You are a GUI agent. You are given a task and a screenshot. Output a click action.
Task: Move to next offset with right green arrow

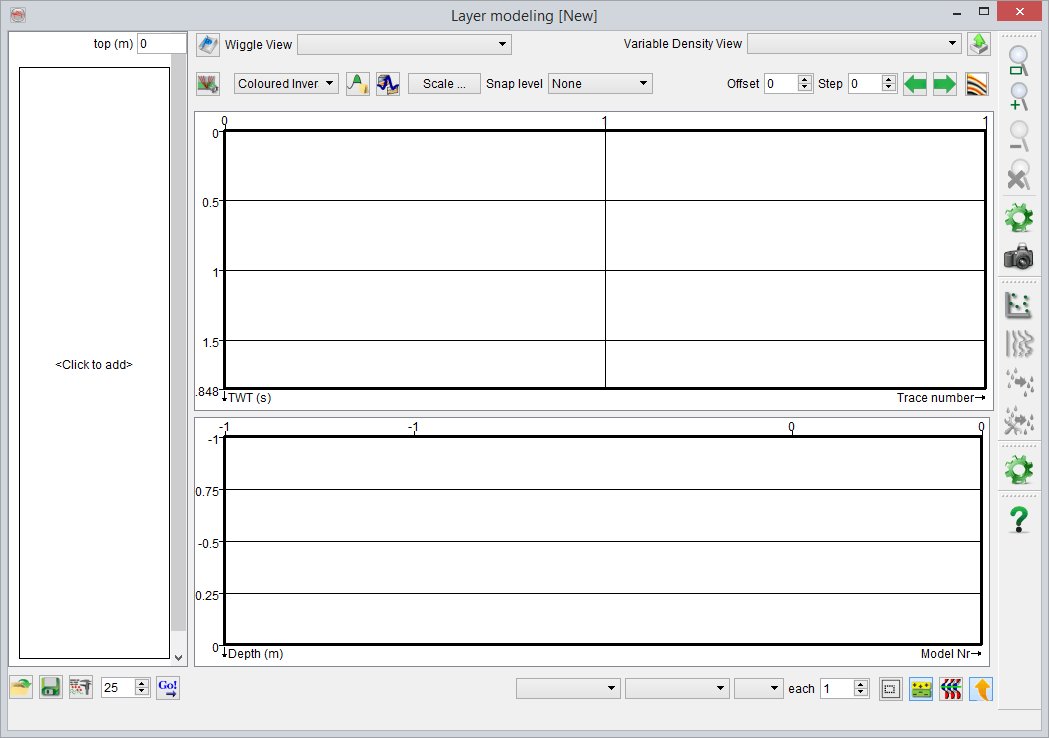click(945, 84)
